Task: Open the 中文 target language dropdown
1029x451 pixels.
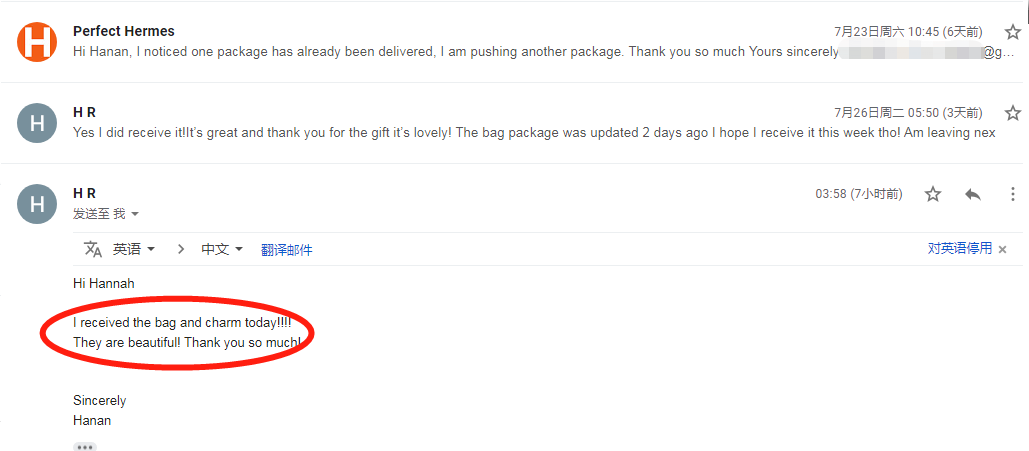Action: (222, 249)
